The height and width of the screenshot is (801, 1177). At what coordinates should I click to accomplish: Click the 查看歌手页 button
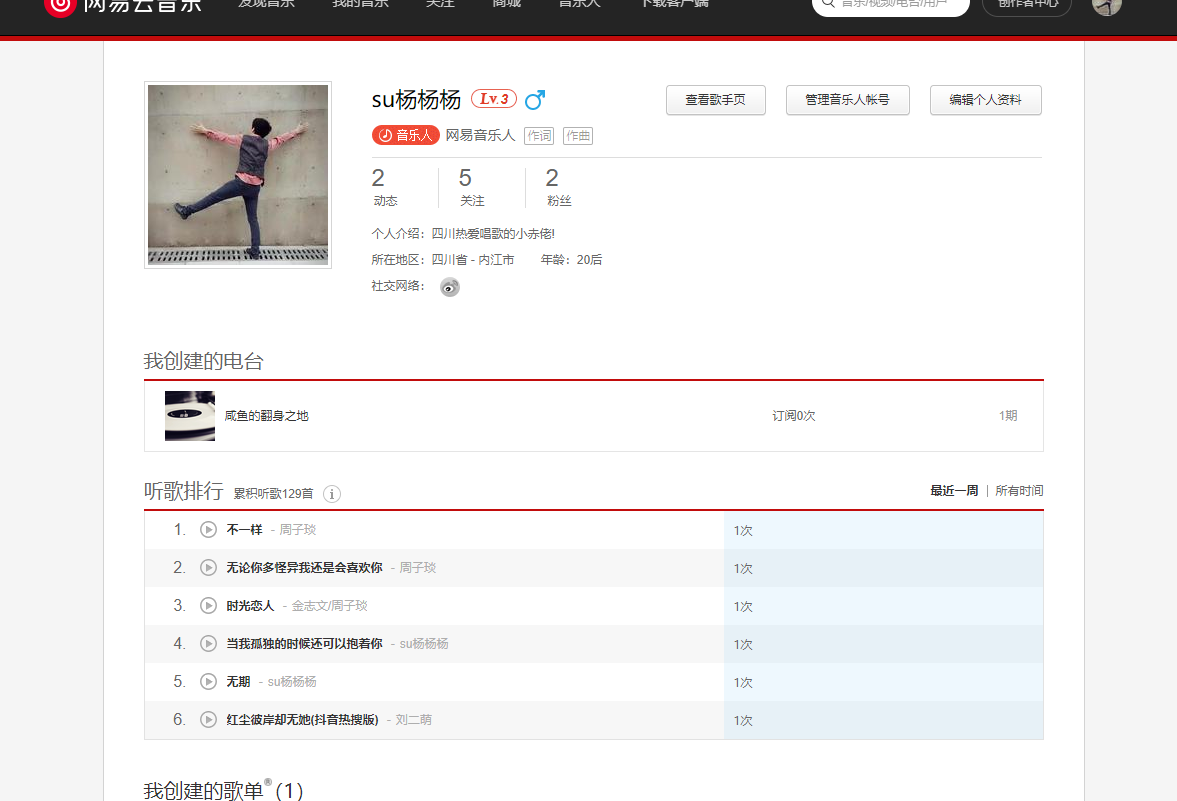point(715,100)
